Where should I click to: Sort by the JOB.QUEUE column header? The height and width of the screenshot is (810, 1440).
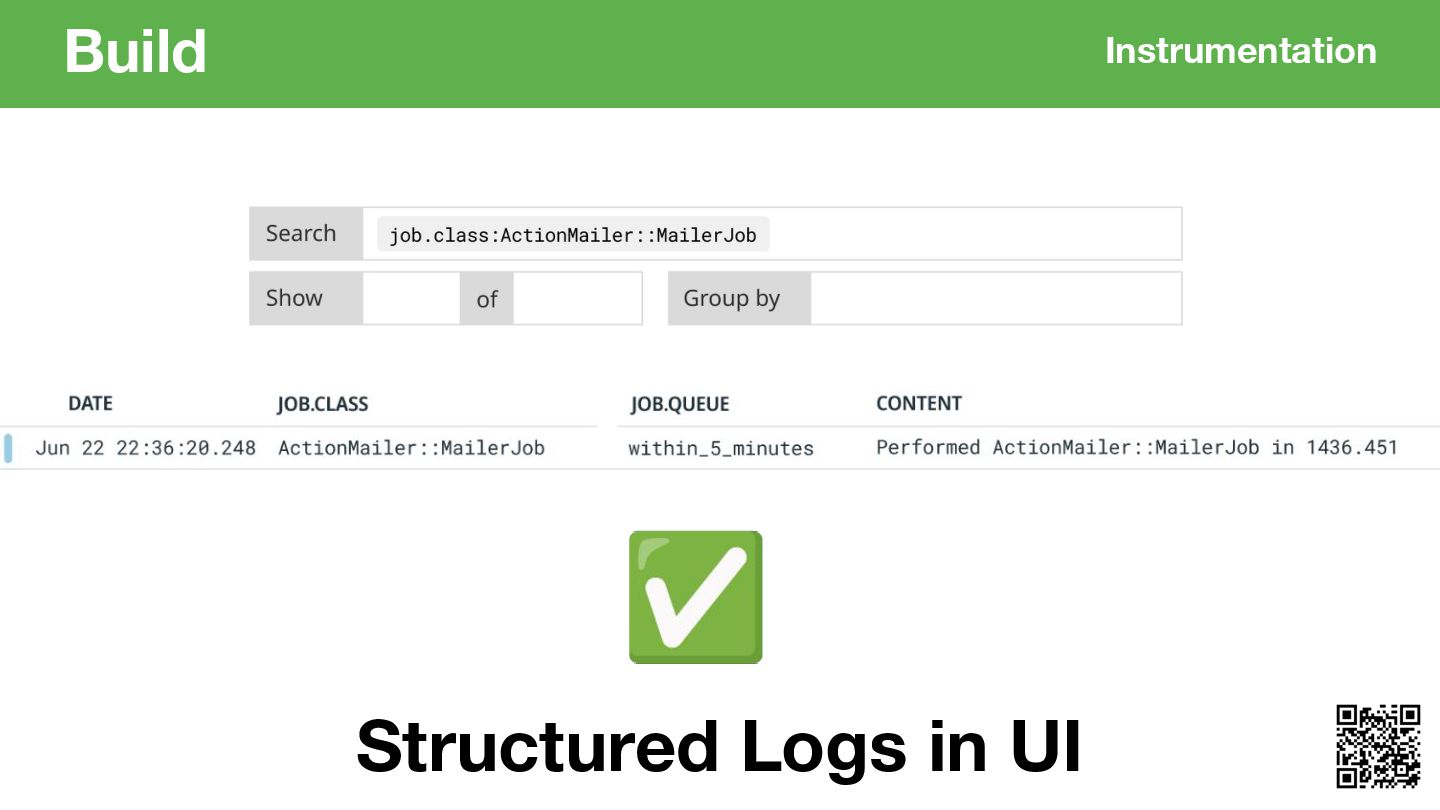pyautogui.click(x=680, y=404)
